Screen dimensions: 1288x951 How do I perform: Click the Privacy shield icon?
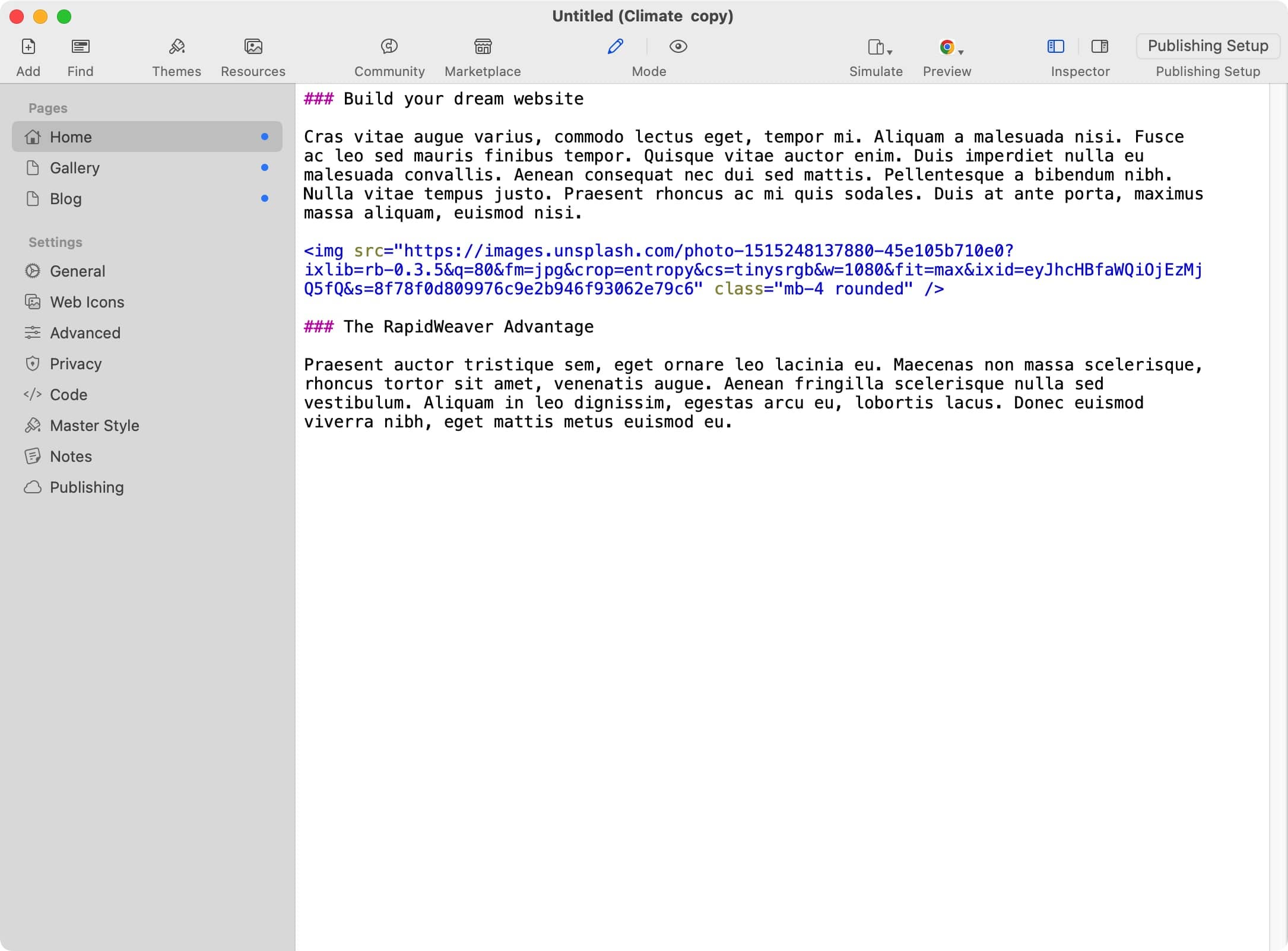click(33, 363)
